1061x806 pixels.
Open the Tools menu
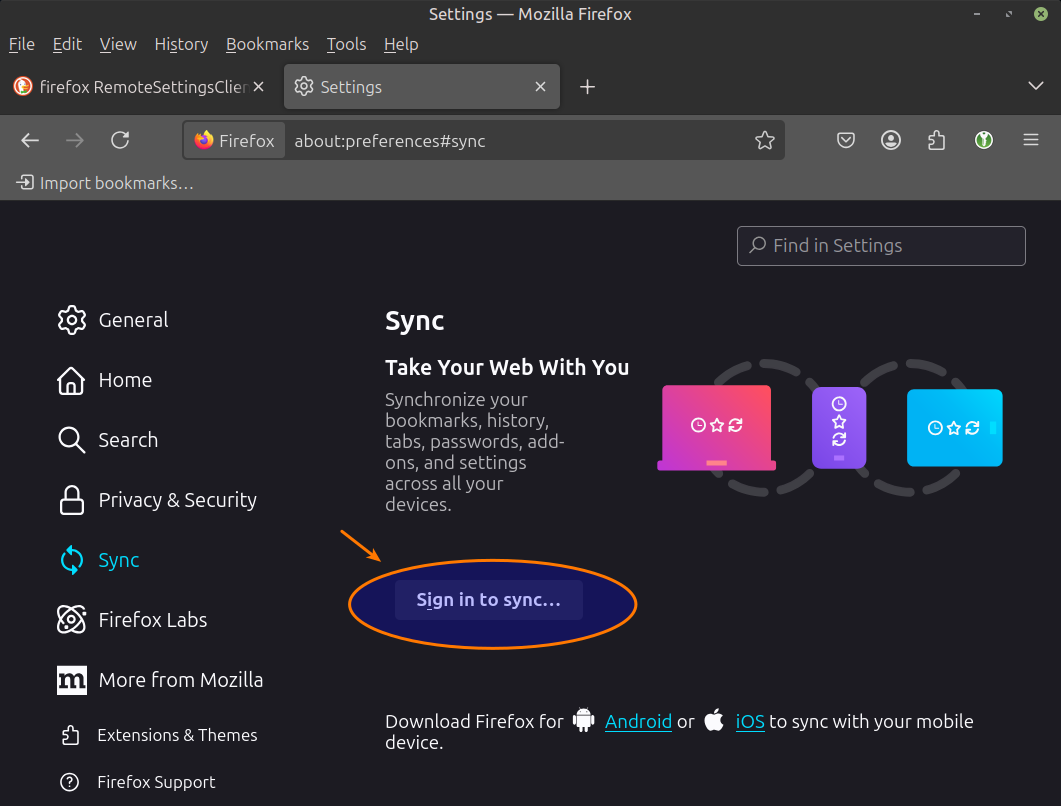[x=346, y=45]
